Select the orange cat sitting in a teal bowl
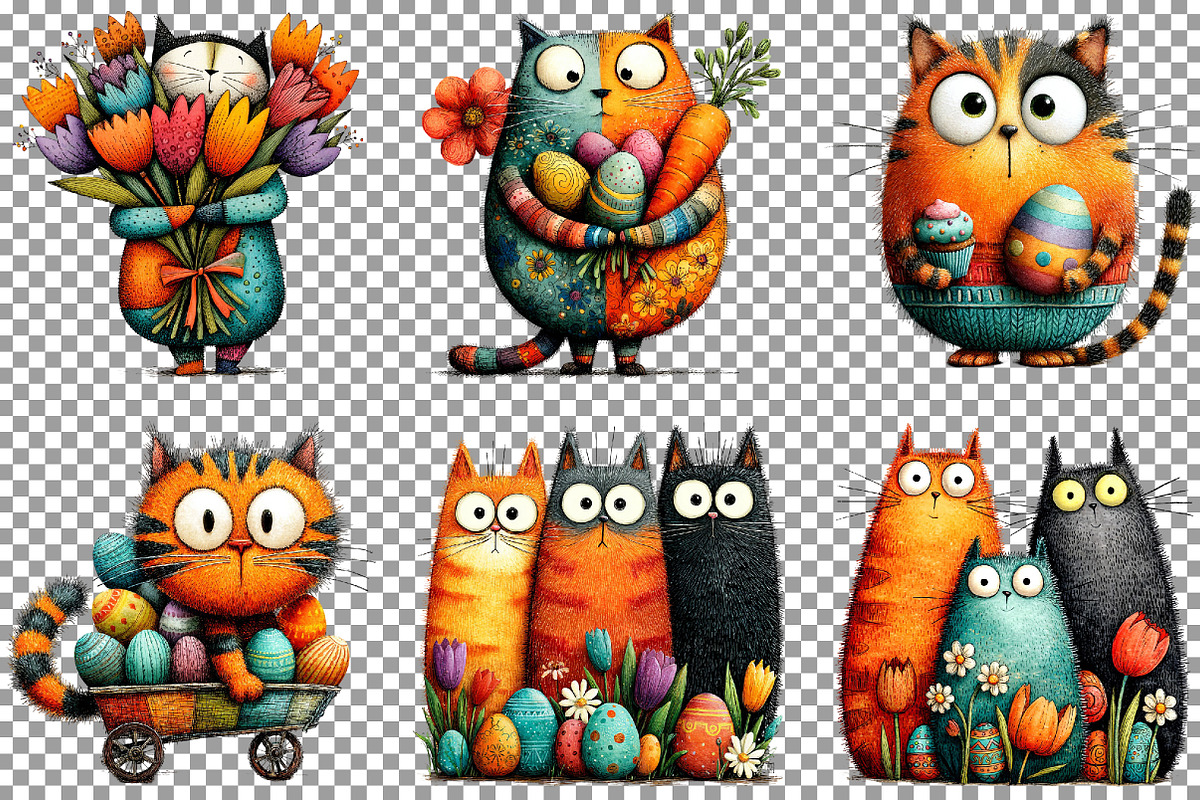 1015,192
